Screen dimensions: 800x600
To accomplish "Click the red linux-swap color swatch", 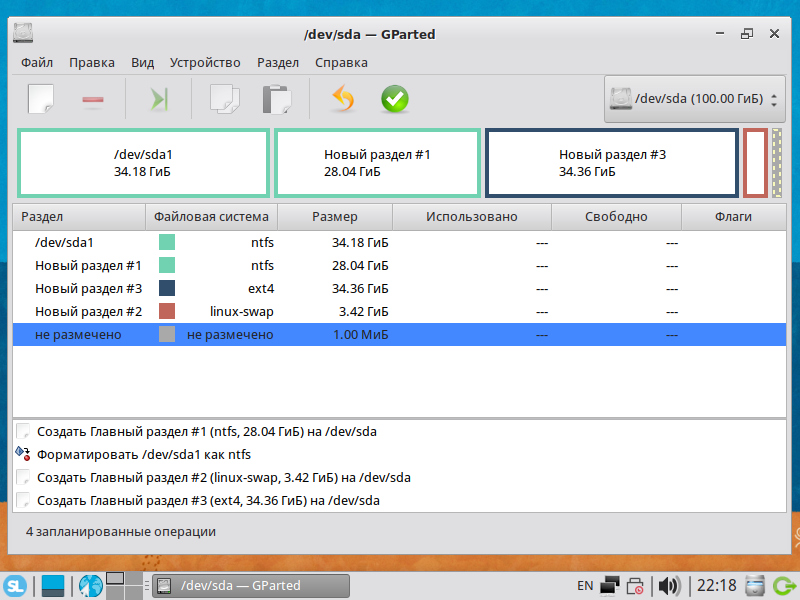I will point(167,311).
